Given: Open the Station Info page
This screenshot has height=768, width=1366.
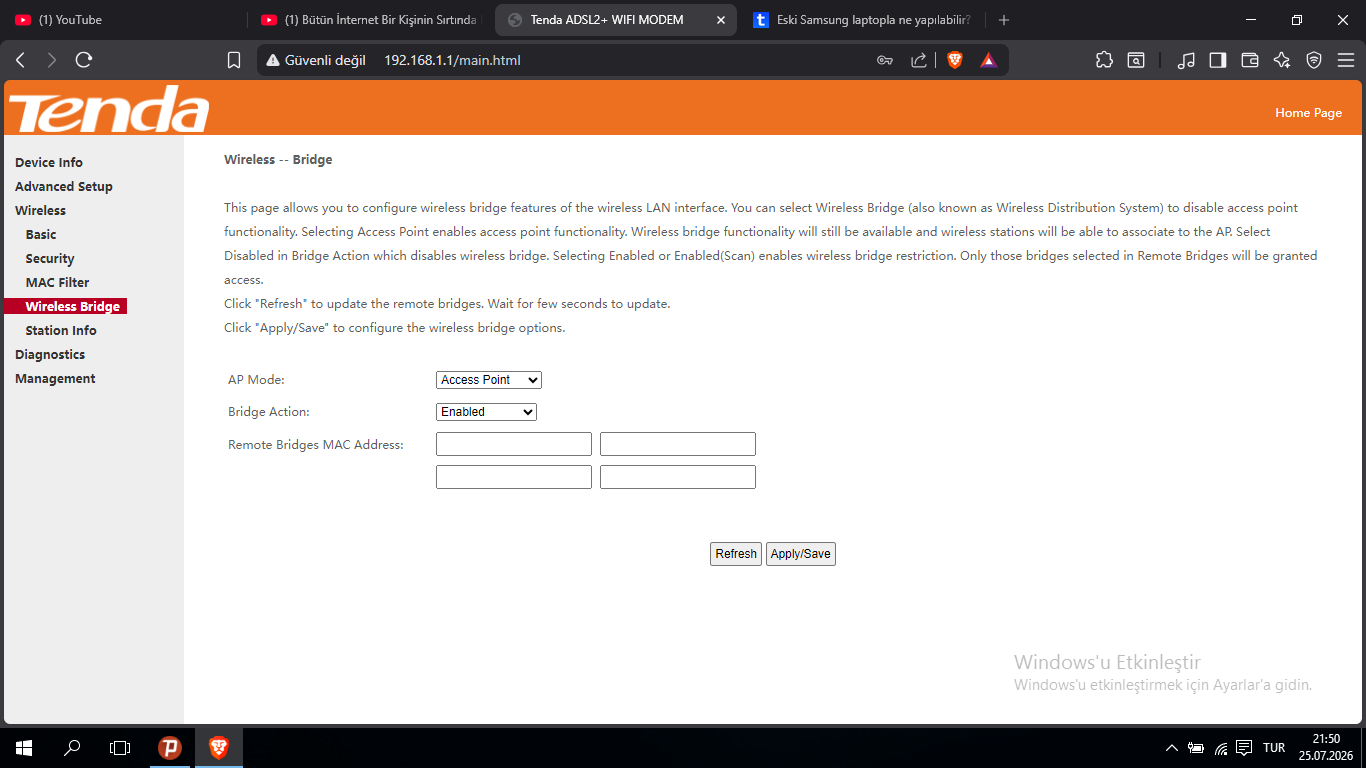Looking at the screenshot, I should (x=61, y=331).
